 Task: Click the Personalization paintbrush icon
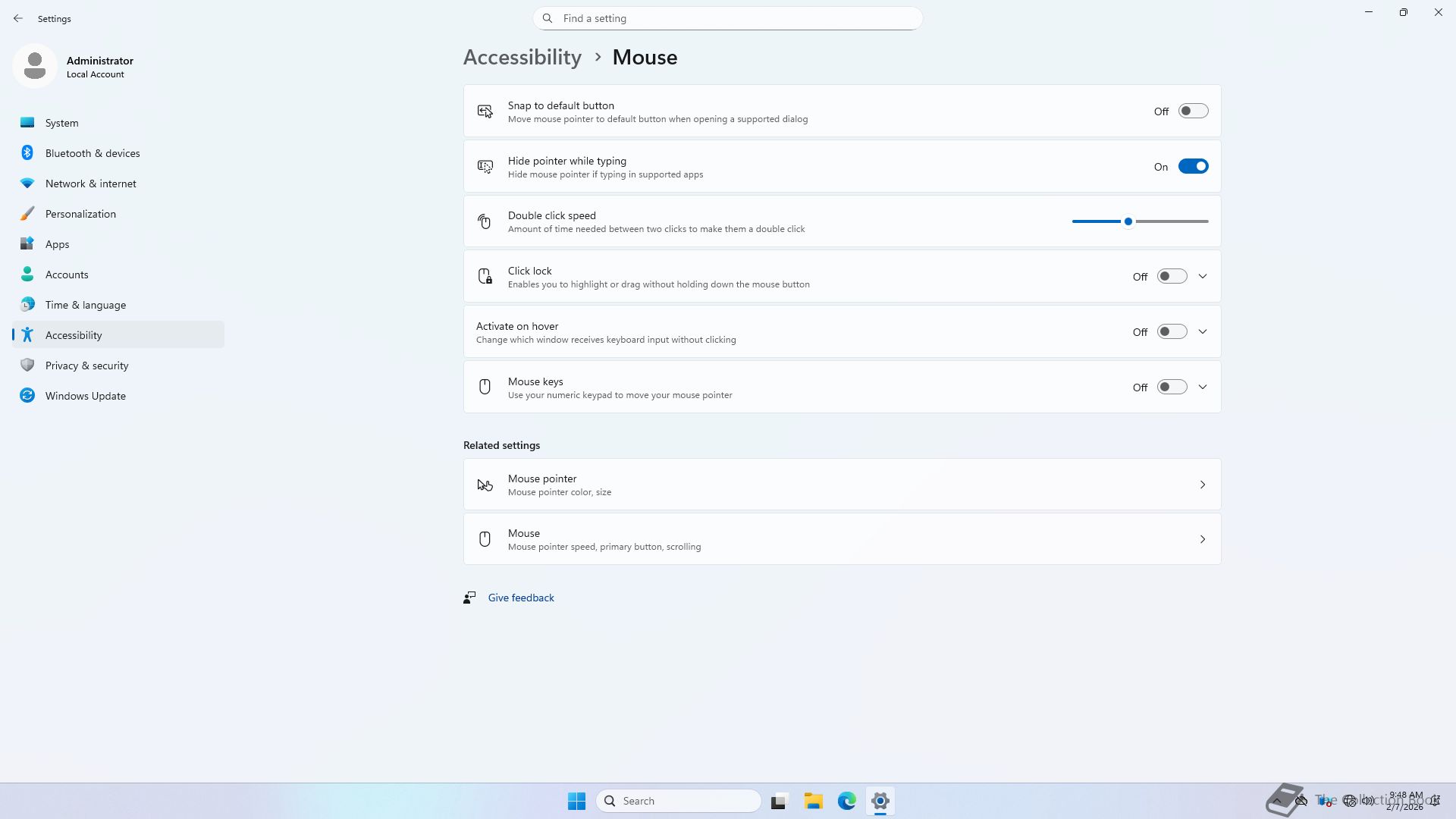[27, 214]
